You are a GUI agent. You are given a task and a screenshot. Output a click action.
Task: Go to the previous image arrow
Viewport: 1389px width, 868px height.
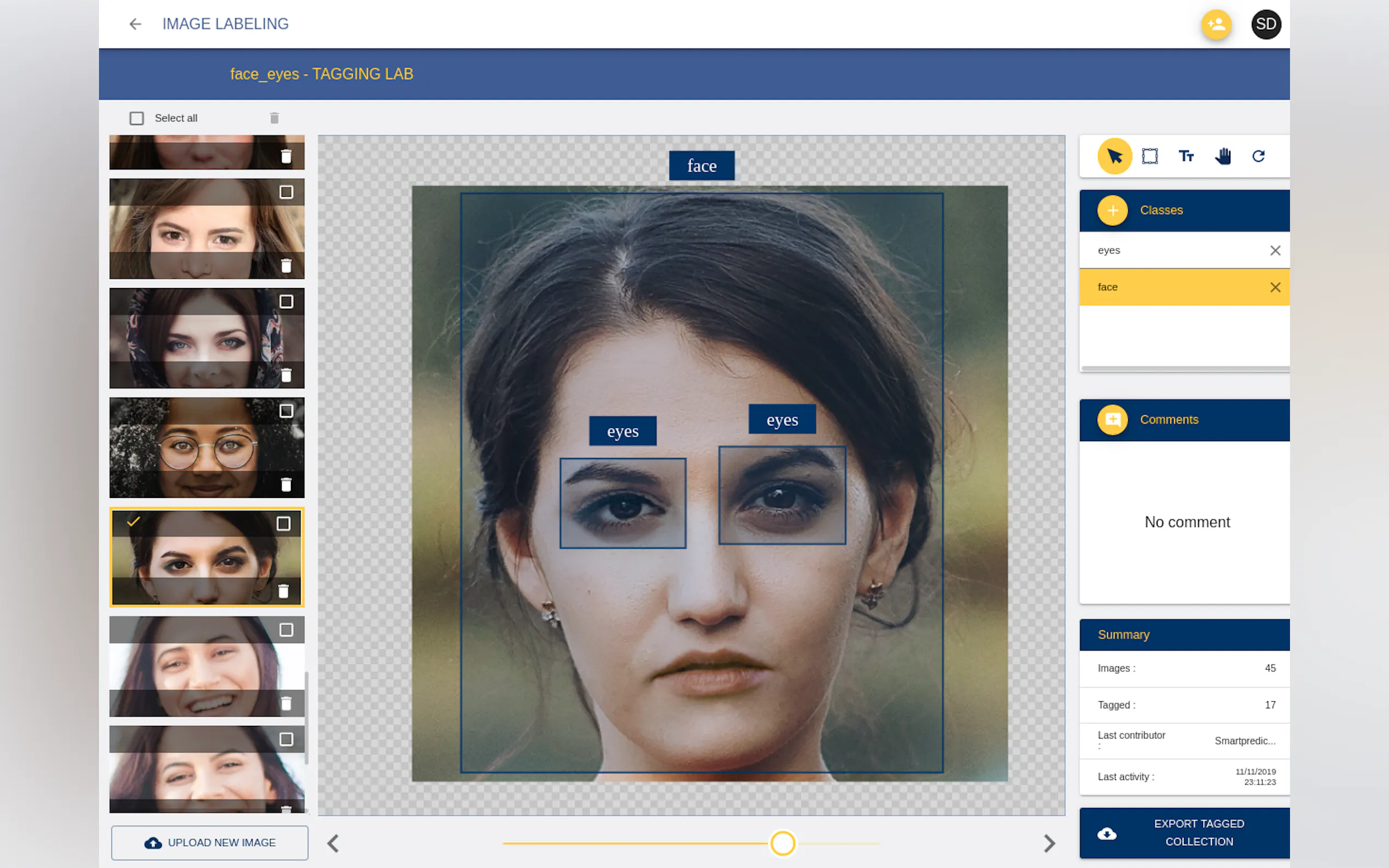[x=333, y=843]
